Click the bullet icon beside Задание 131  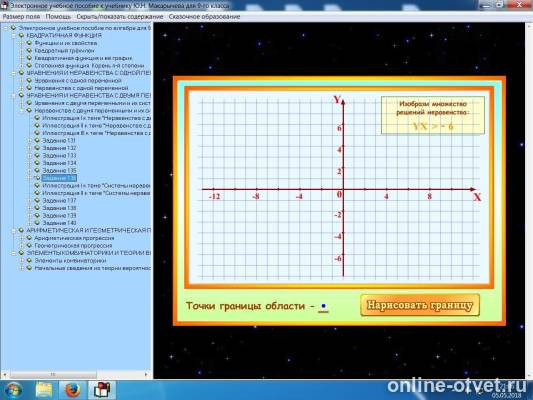[x=37, y=140]
